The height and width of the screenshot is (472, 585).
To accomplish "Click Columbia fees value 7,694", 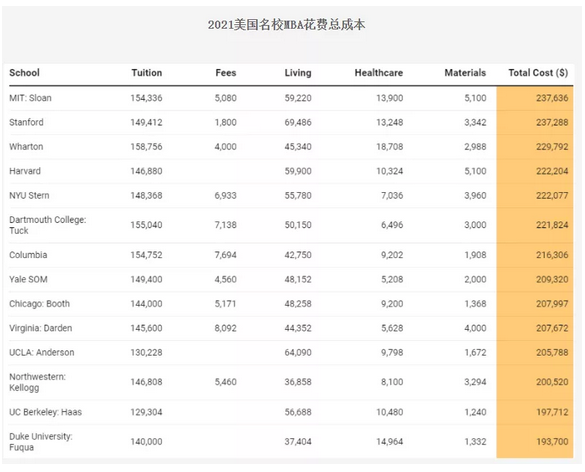I will (x=225, y=255).
